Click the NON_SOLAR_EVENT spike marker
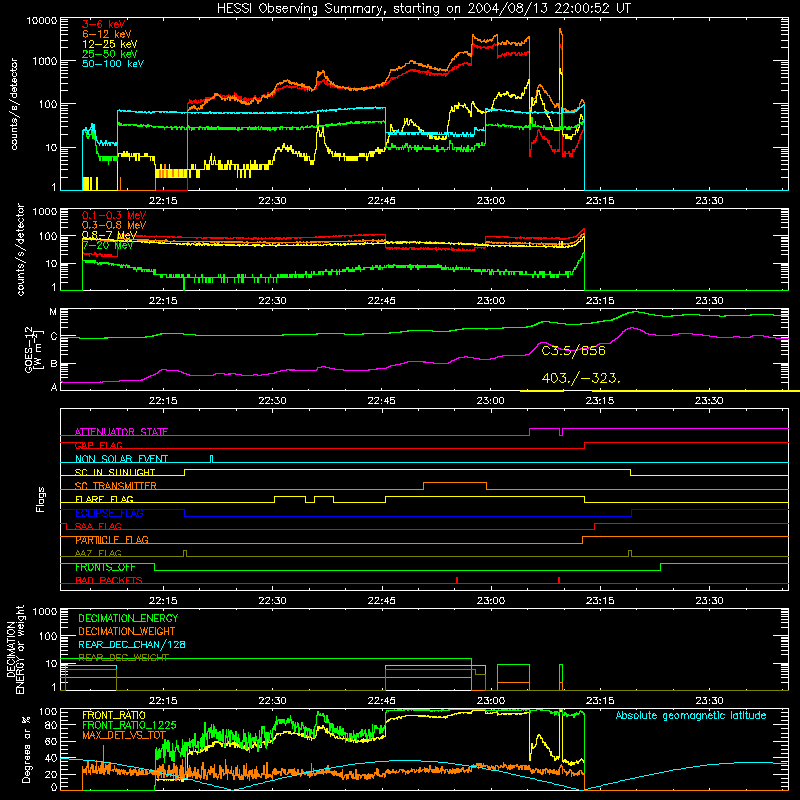 click(x=212, y=459)
